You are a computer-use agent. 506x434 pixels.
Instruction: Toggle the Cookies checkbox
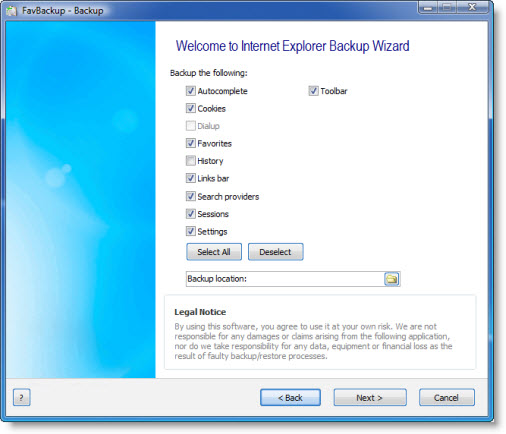190,108
